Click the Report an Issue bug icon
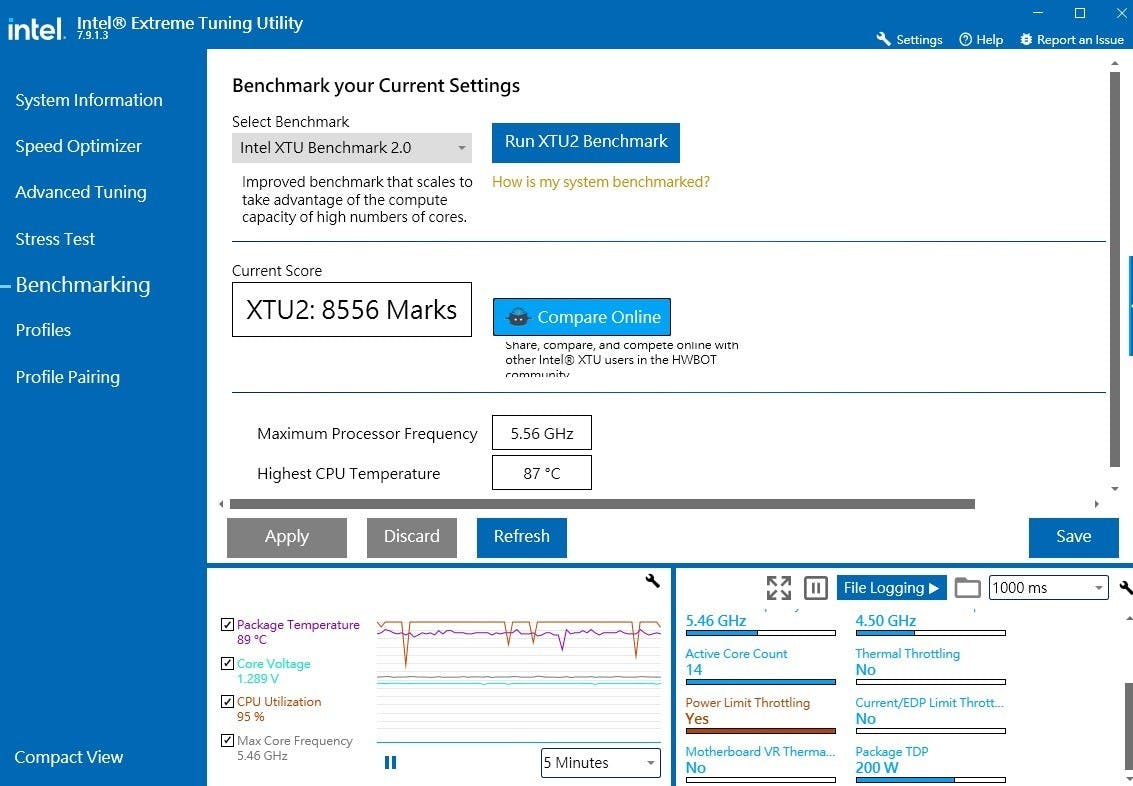The width and height of the screenshot is (1133, 786). pos(1026,40)
